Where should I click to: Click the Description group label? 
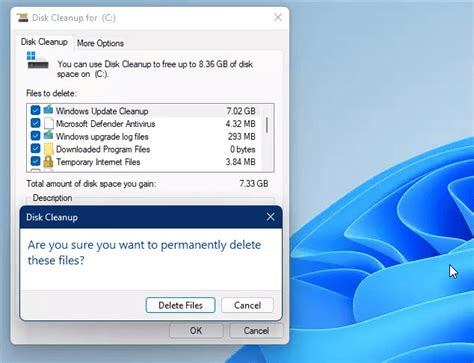(52, 198)
